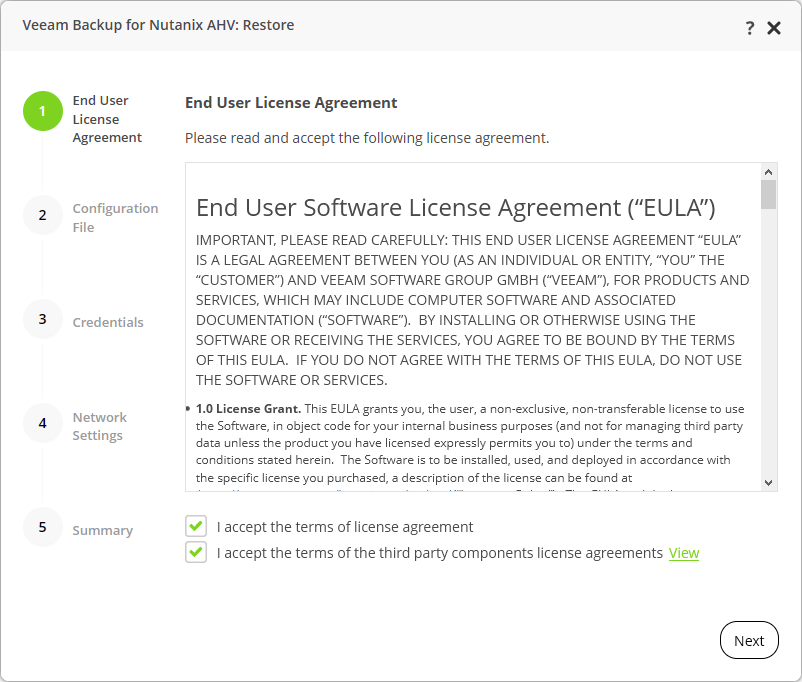The height and width of the screenshot is (682, 802).
Task: Toggle third party components license checkbox
Action: [x=196, y=552]
